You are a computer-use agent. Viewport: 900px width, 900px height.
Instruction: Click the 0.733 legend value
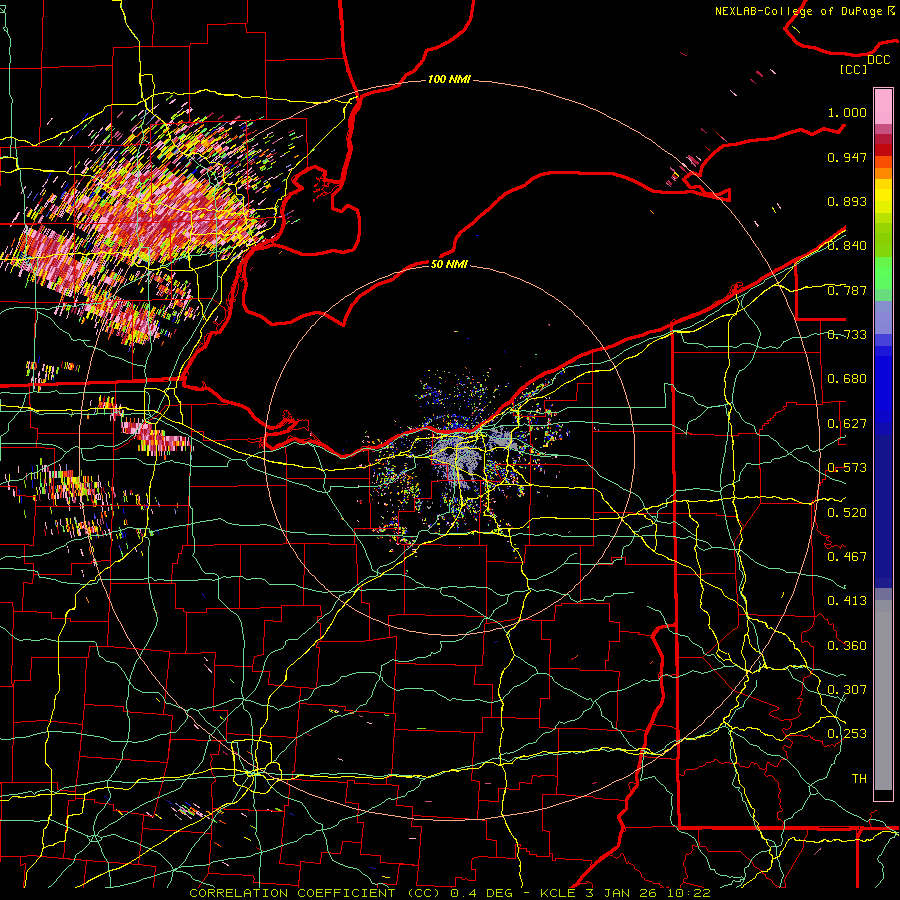(847, 335)
